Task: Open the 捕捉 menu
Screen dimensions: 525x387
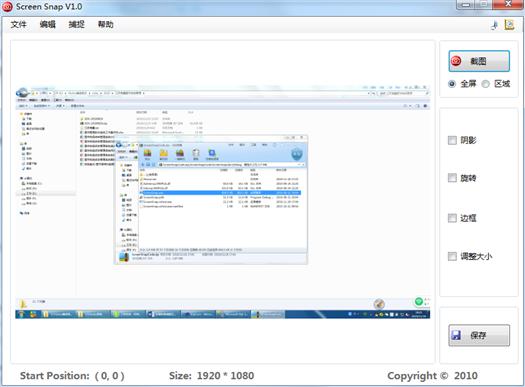Action: click(x=77, y=24)
